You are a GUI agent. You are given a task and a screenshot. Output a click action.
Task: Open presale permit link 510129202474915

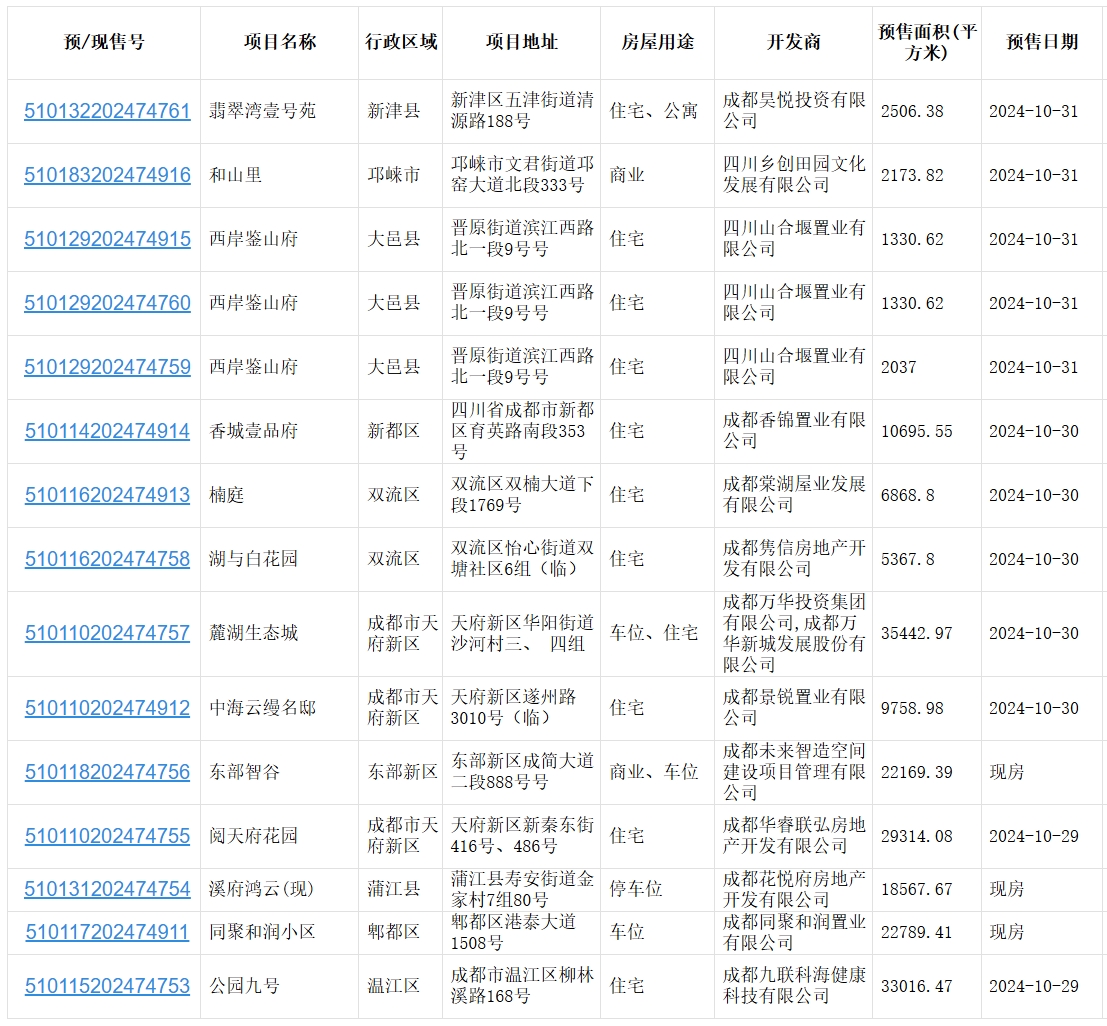point(107,239)
